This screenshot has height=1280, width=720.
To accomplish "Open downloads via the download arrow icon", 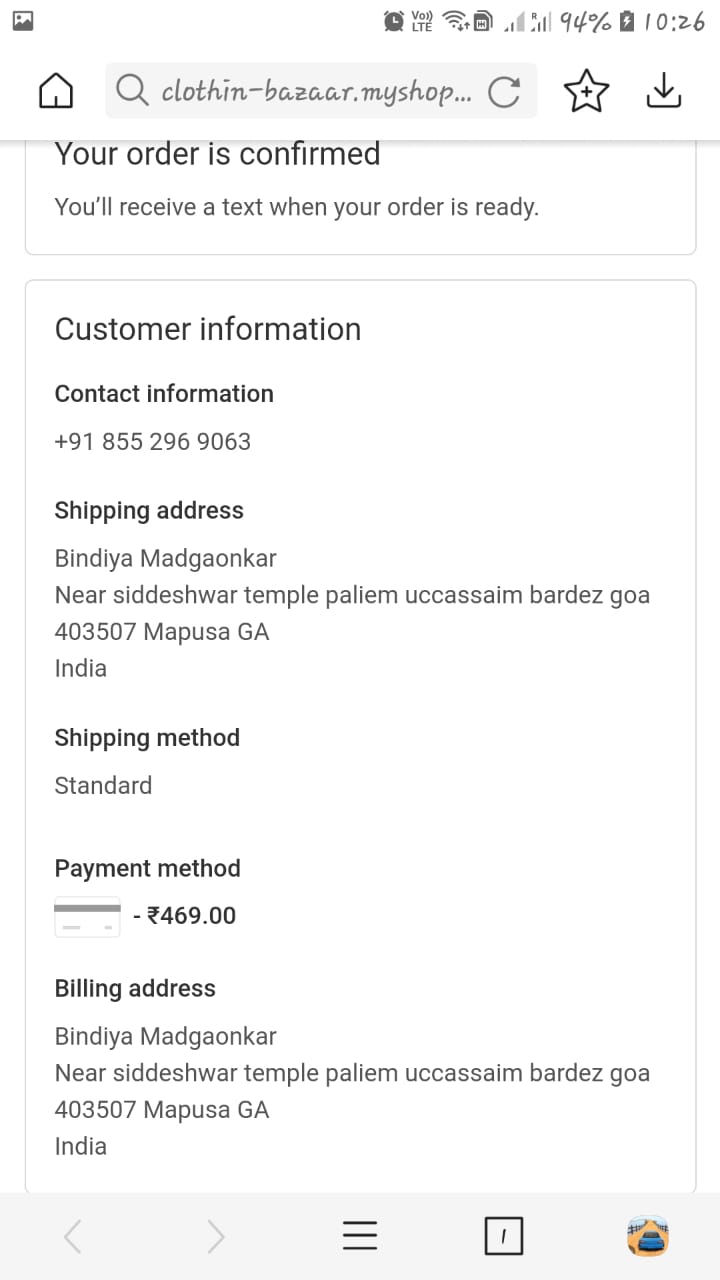I will click(x=664, y=91).
